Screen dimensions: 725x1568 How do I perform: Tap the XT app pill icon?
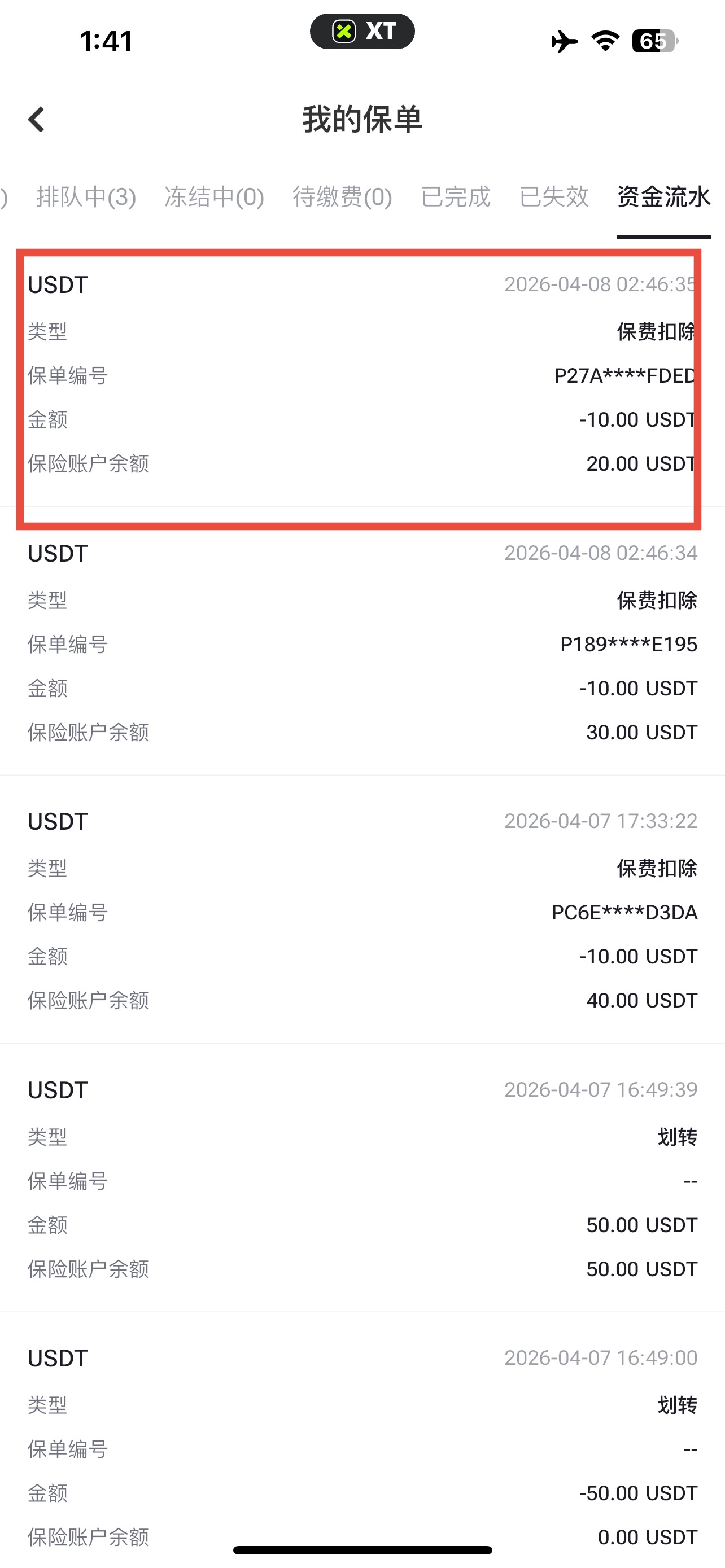coord(362,31)
